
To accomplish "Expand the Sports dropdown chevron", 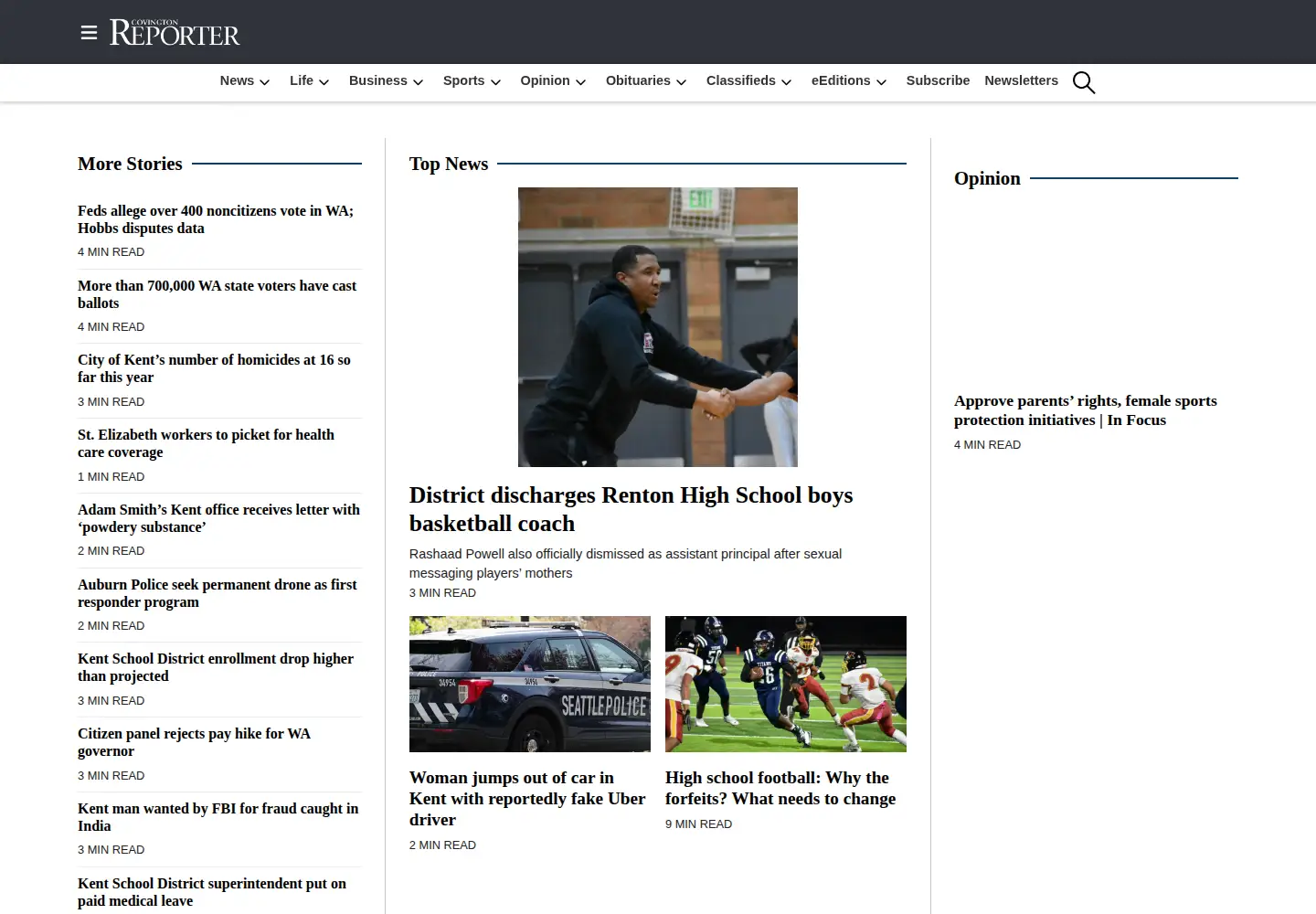I will coord(495,82).
